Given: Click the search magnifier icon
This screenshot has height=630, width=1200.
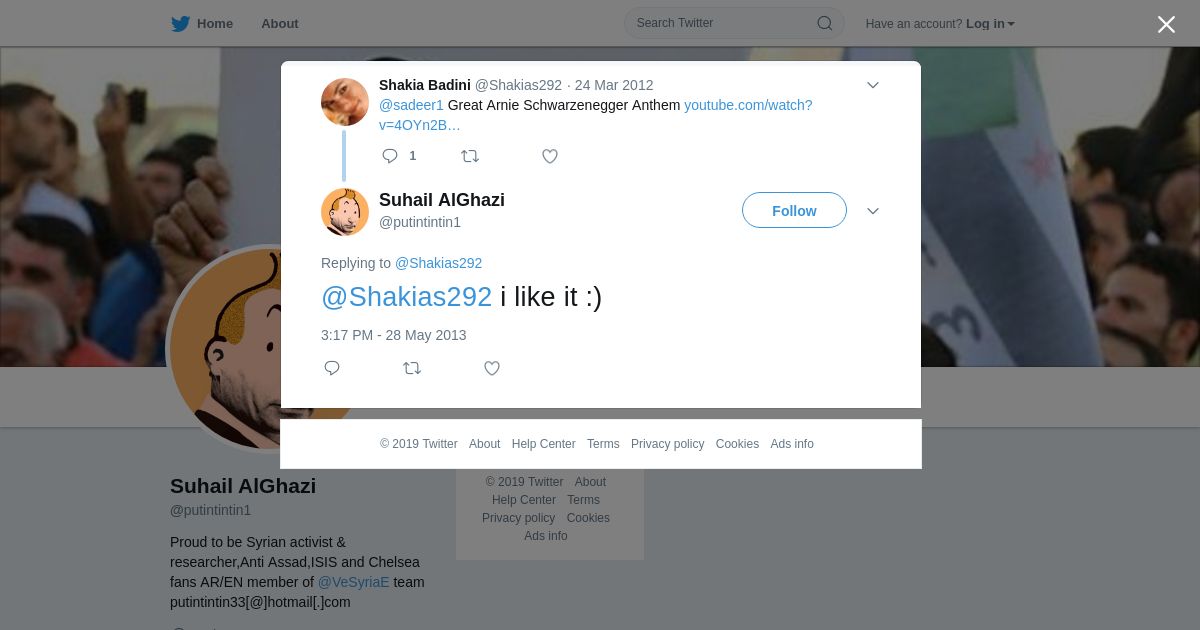Looking at the screenshot, I should (x=825, y=23).
